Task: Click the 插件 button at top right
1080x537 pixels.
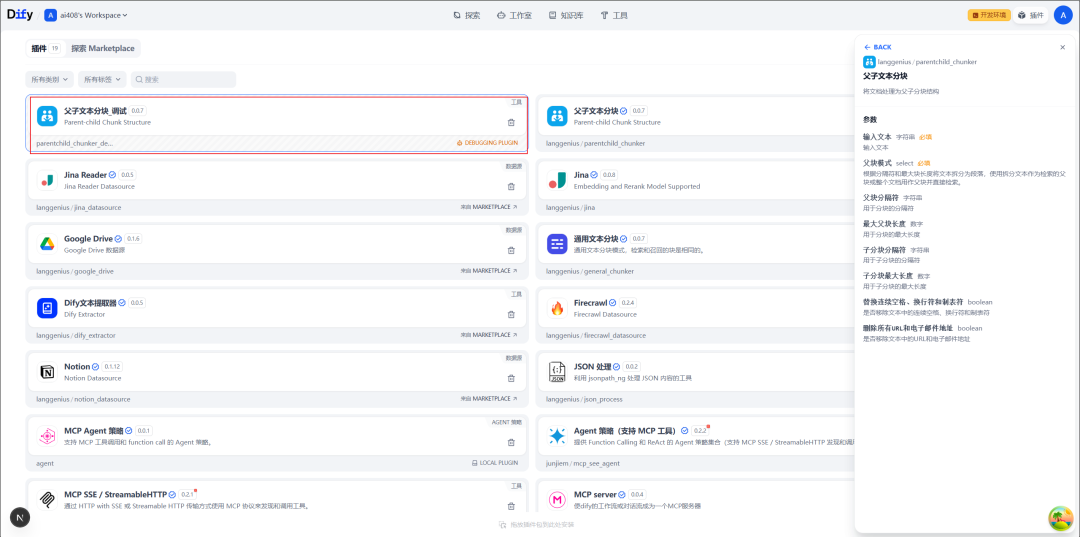Action: 1030,15
